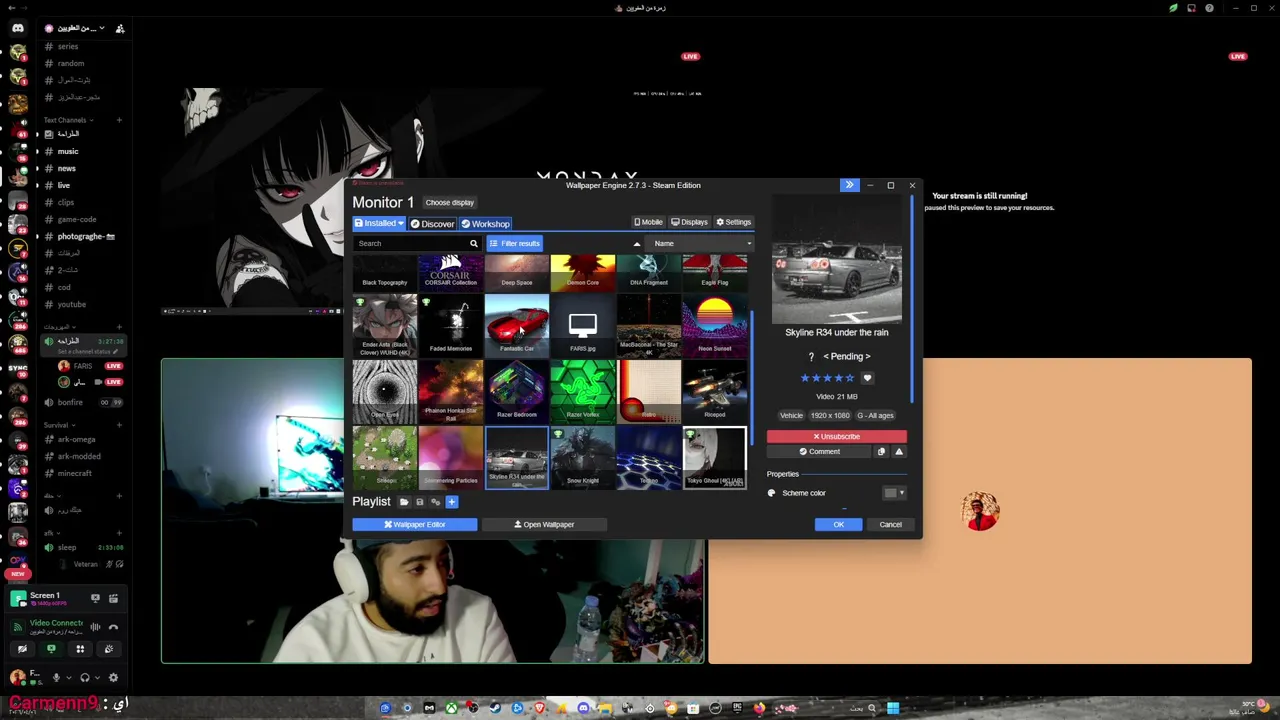The height and width of the screenshot is (720, 1280).
Task: Add wallpaper to playlist with plus icon
Action: click(451, 502)
